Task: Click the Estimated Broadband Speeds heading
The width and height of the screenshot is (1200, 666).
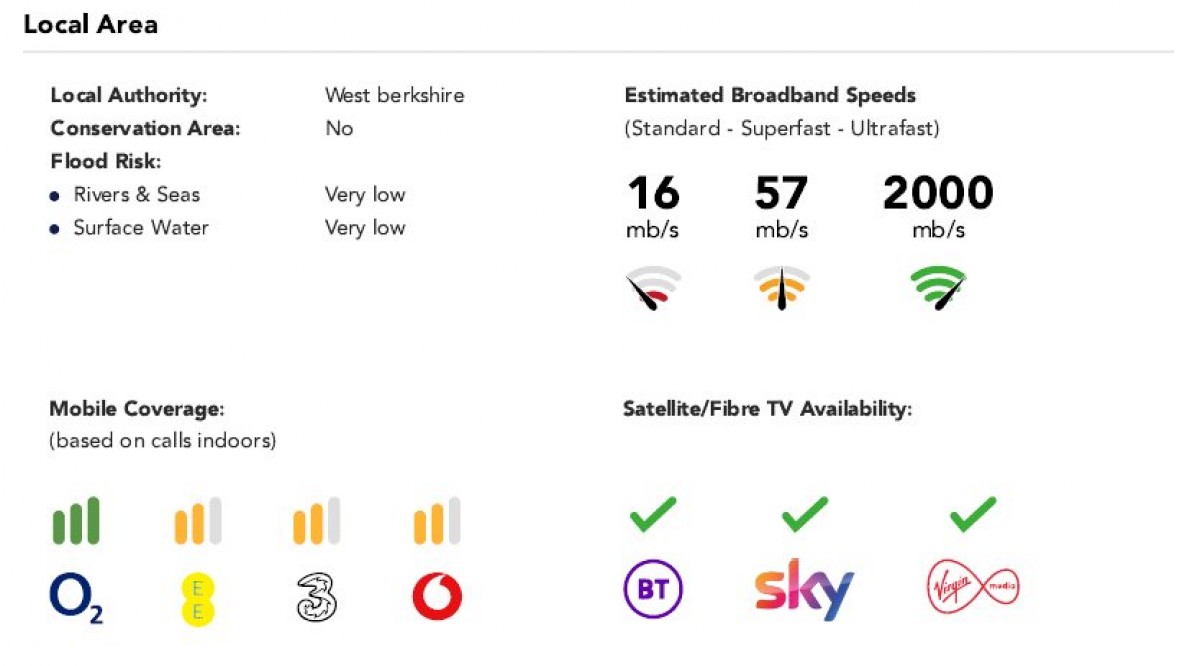Action: 770,96
